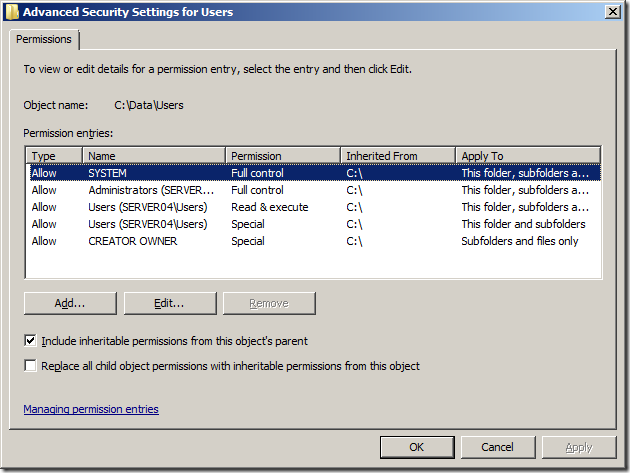
Task: Click the Cancel button
Action: pos(497,447)
